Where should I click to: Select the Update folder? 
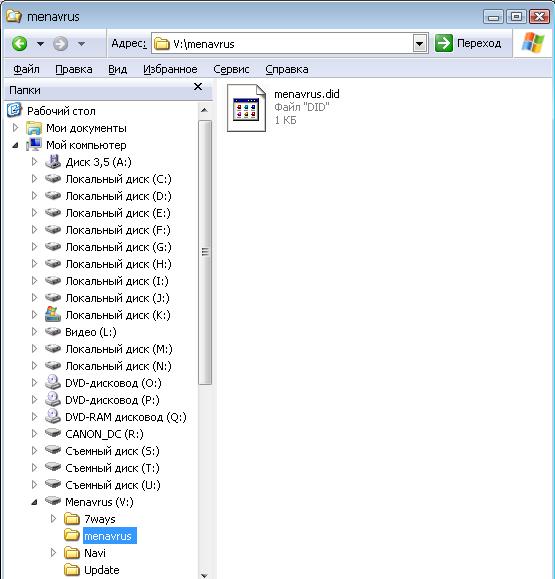click(102, 570)
